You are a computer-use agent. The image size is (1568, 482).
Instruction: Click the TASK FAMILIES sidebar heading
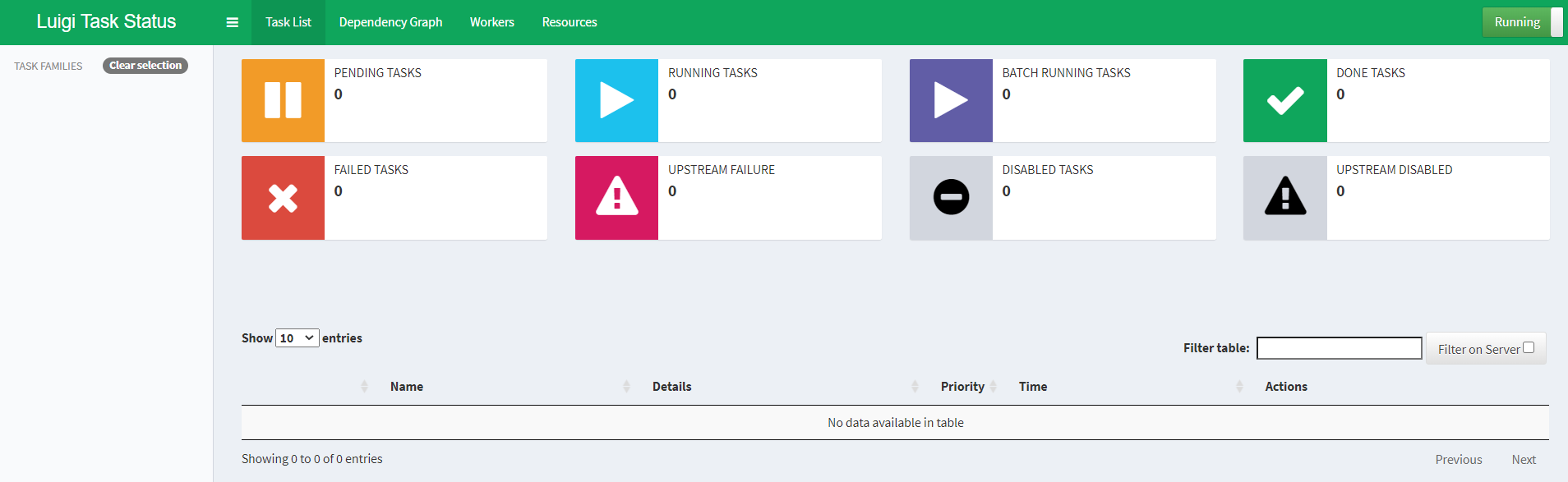48,66
